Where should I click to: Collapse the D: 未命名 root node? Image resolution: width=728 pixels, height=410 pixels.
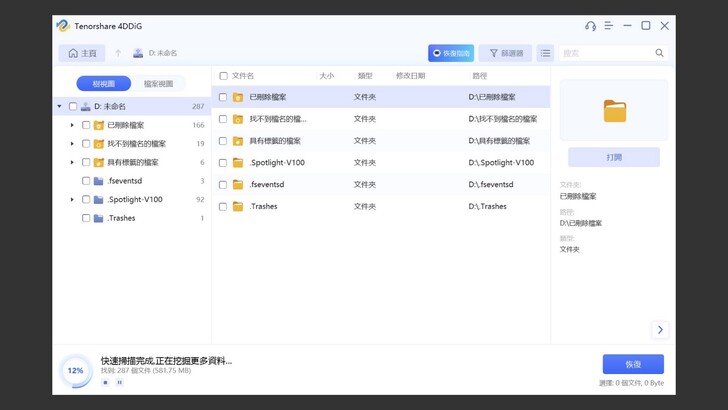coord(60,107)
